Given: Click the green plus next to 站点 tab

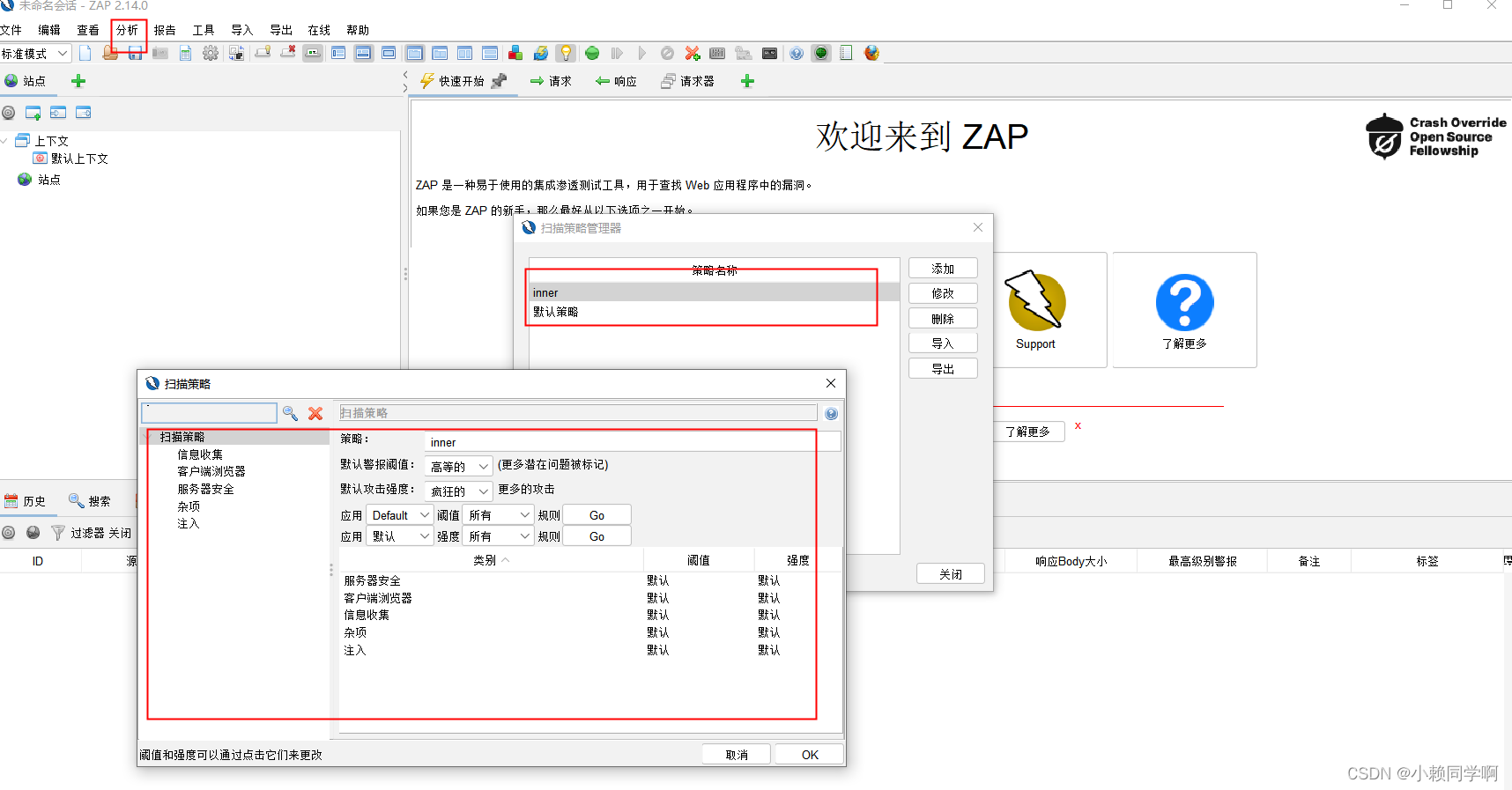Looking at the screenshot, I should 78,81.
